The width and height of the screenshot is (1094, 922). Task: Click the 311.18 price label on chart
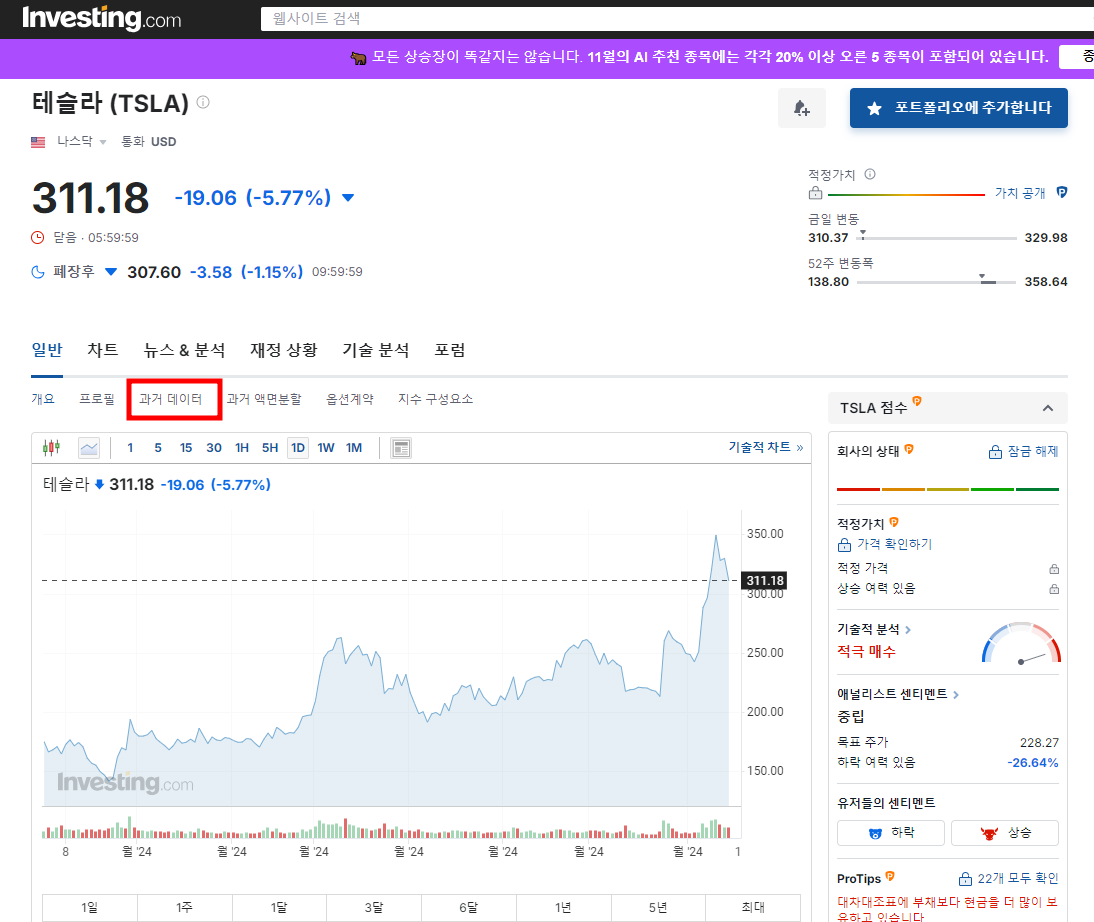coord(765,581)
